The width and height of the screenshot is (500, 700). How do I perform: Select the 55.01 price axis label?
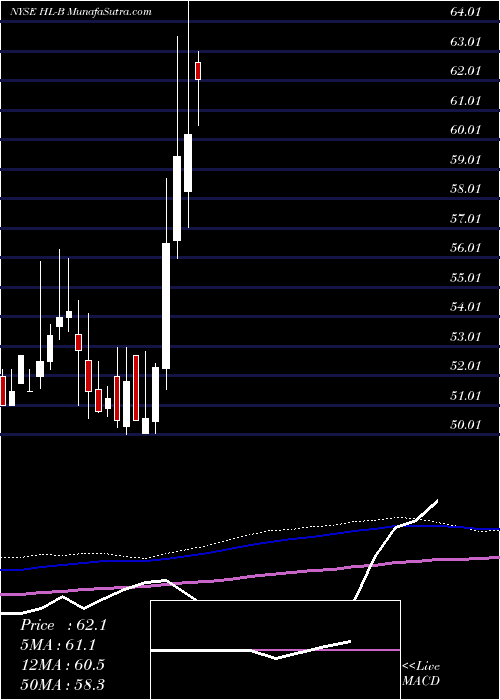[x=465, y=278]
